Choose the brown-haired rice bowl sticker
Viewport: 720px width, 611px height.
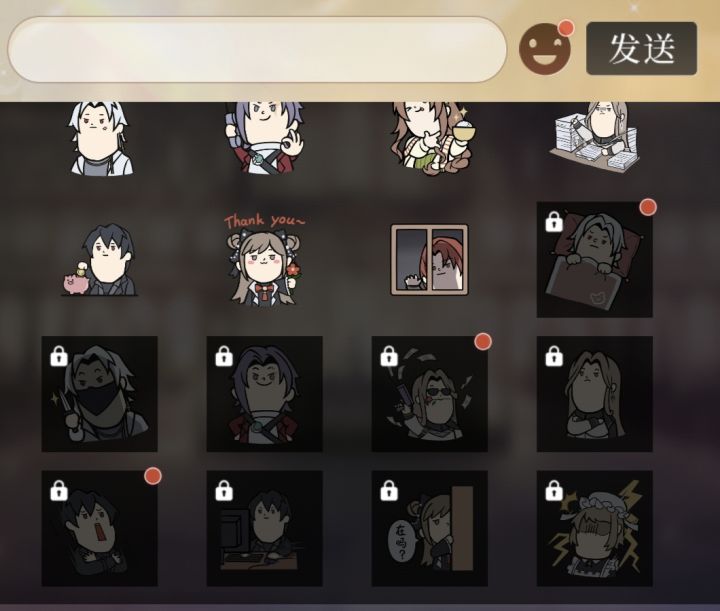[x=432, y=139]
